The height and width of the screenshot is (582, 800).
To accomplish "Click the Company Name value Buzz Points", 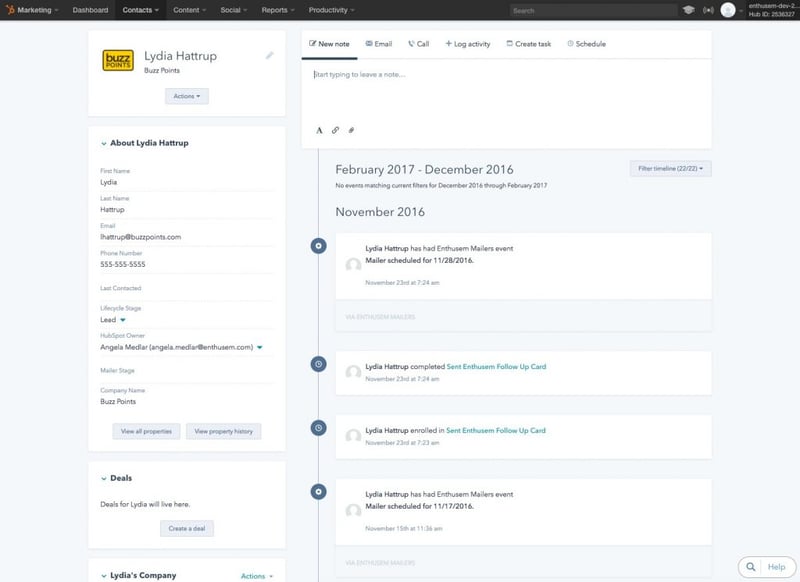I will (118, 401).
